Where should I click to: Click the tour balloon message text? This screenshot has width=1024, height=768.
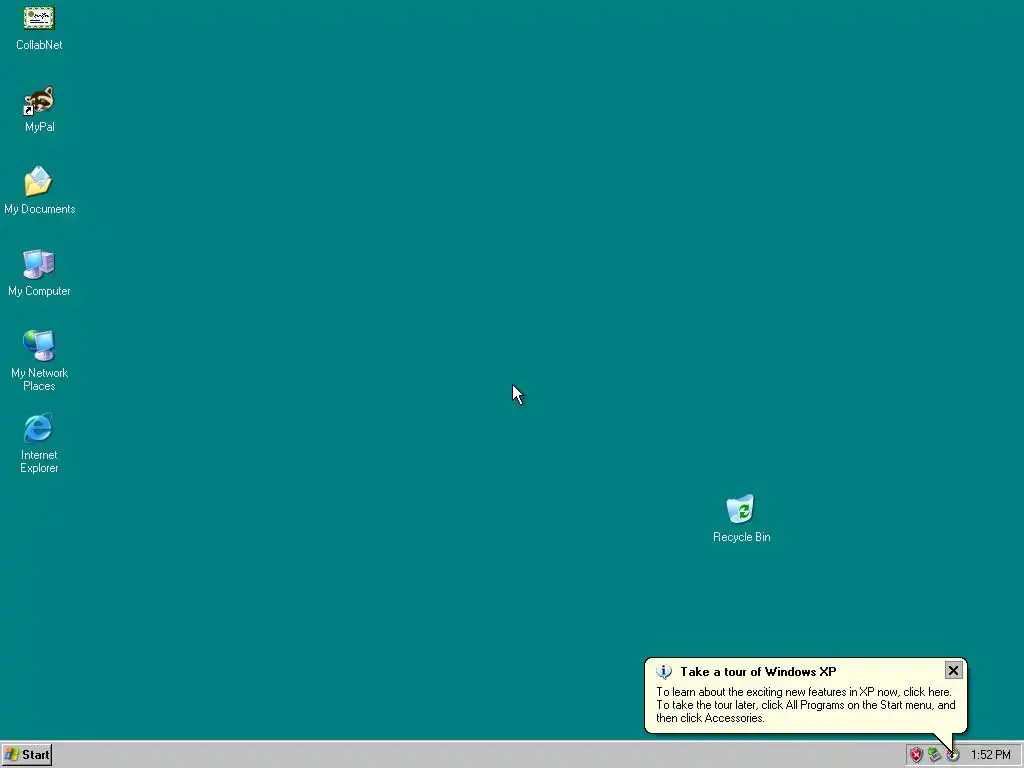[x=805, y=705]
